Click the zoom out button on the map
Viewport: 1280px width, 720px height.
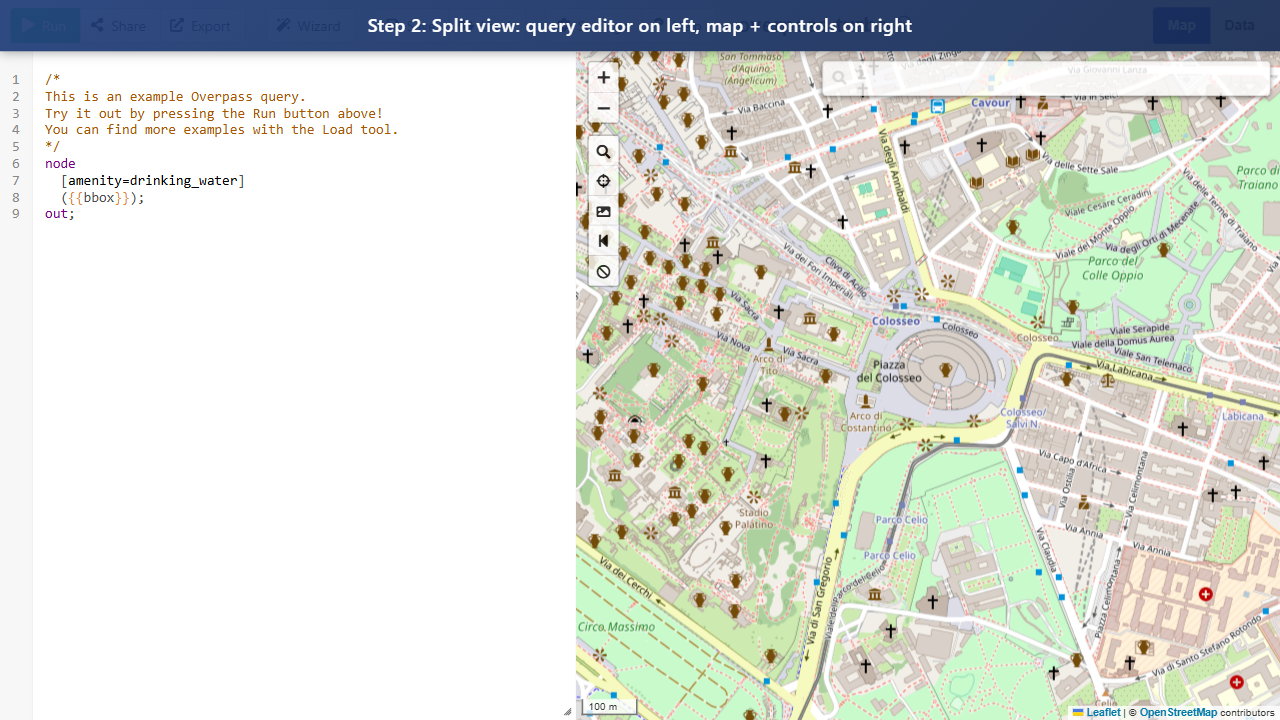(603, 108)
